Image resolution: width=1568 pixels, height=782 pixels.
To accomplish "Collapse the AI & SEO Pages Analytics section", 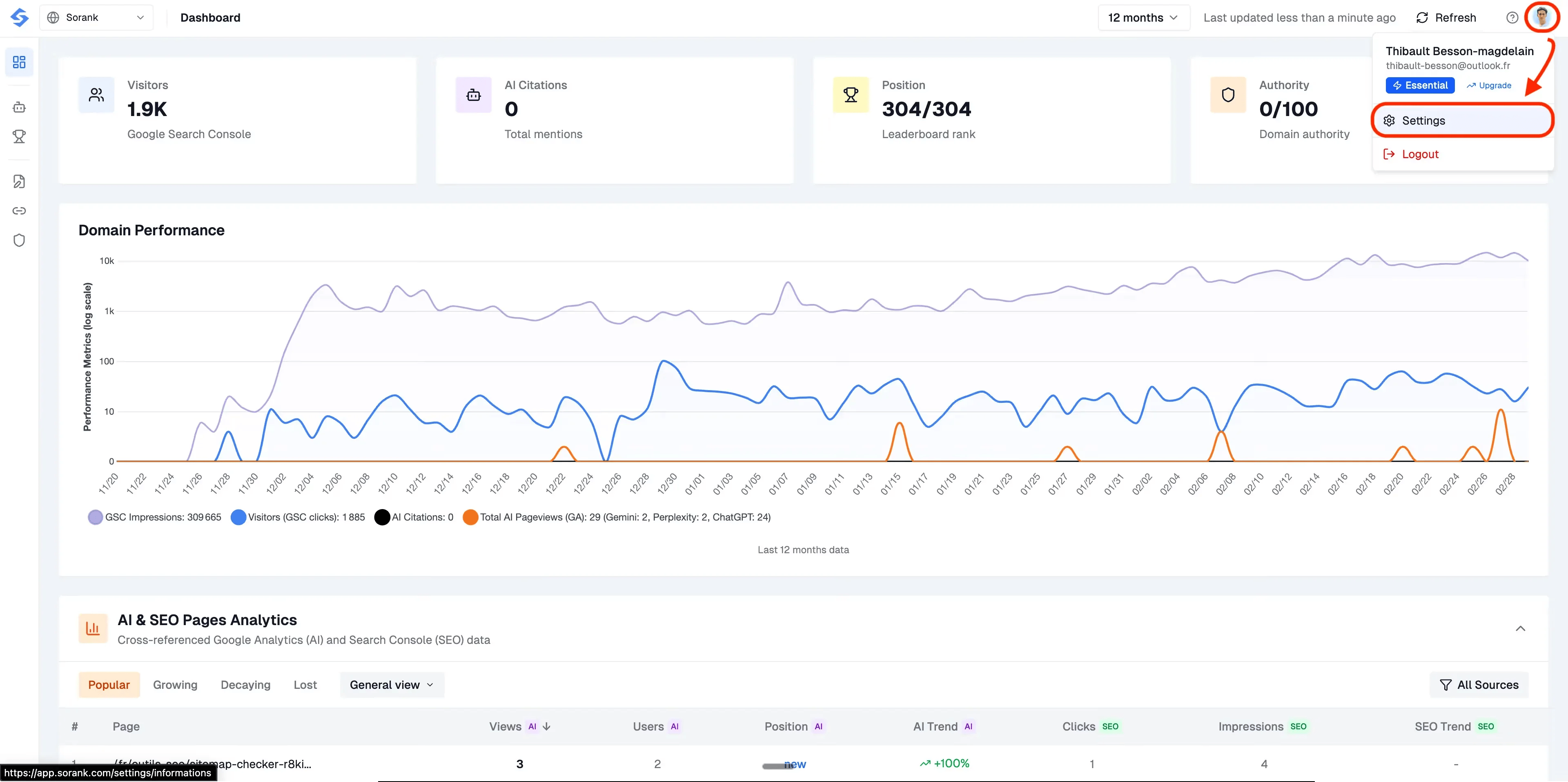I will click(x=1520, y=628).
